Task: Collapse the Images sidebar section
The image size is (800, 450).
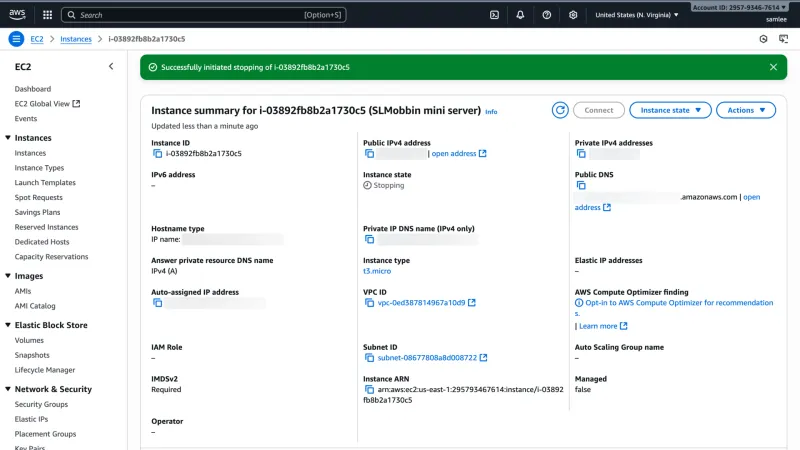Action: pos(8,276)
